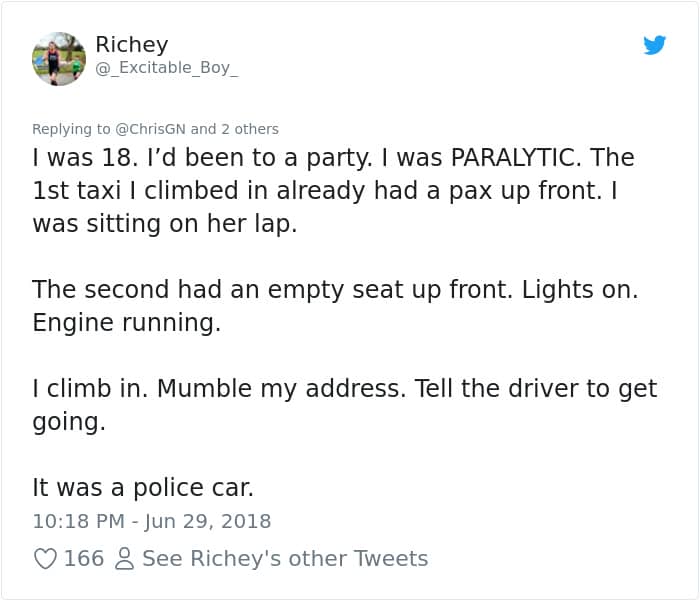Image resolution: width=700 pixels, height=601 pixels.
Task: Click the "Replying to" label text
Action: pos(72,128)
